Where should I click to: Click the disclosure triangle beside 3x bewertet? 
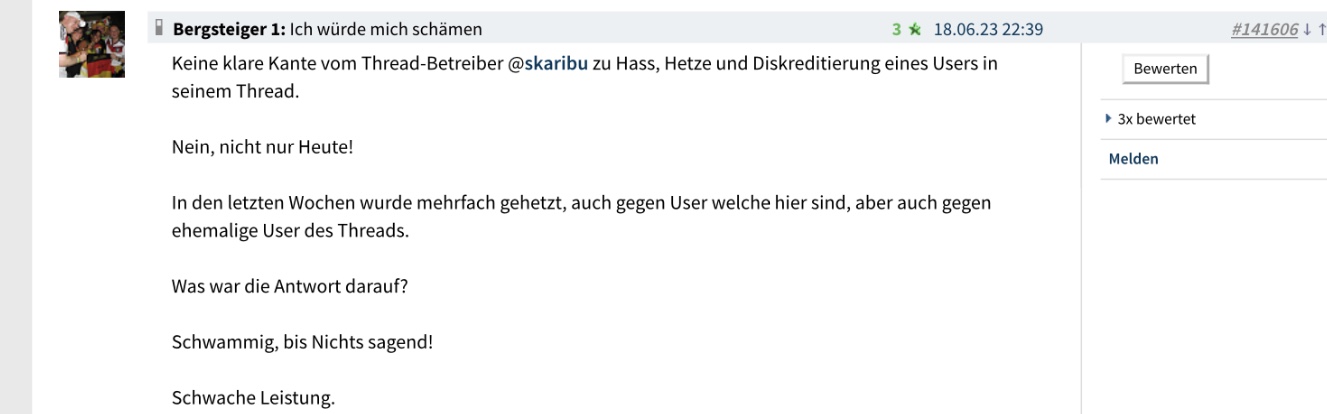pyautogui.click(x=1108, y=119)
